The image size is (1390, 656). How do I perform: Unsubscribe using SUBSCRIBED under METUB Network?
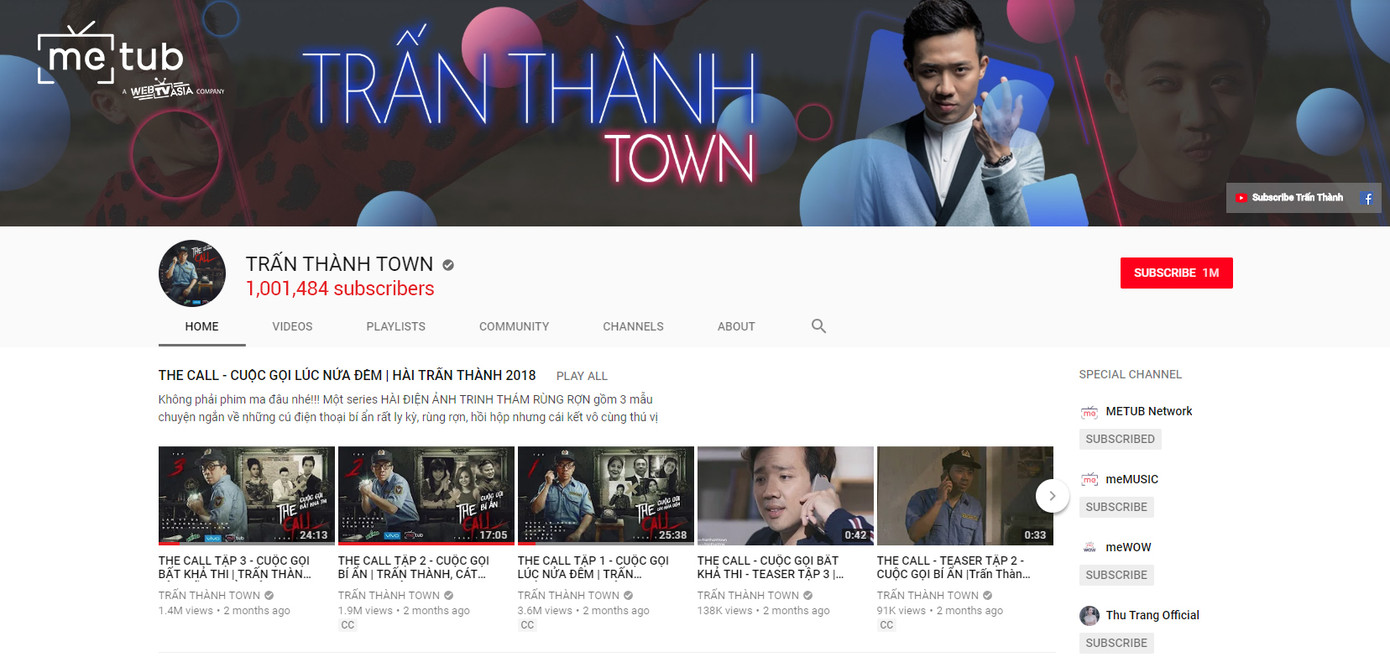tap(1120, 439)
